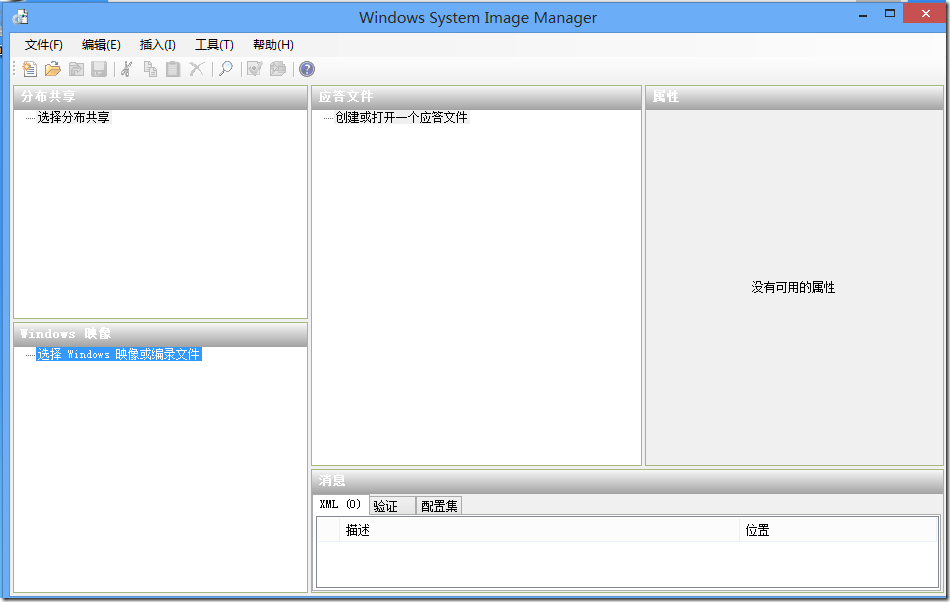Open the 插入(I) menu
The height and width of the screenshot is (602, 950).
(158, 45)
